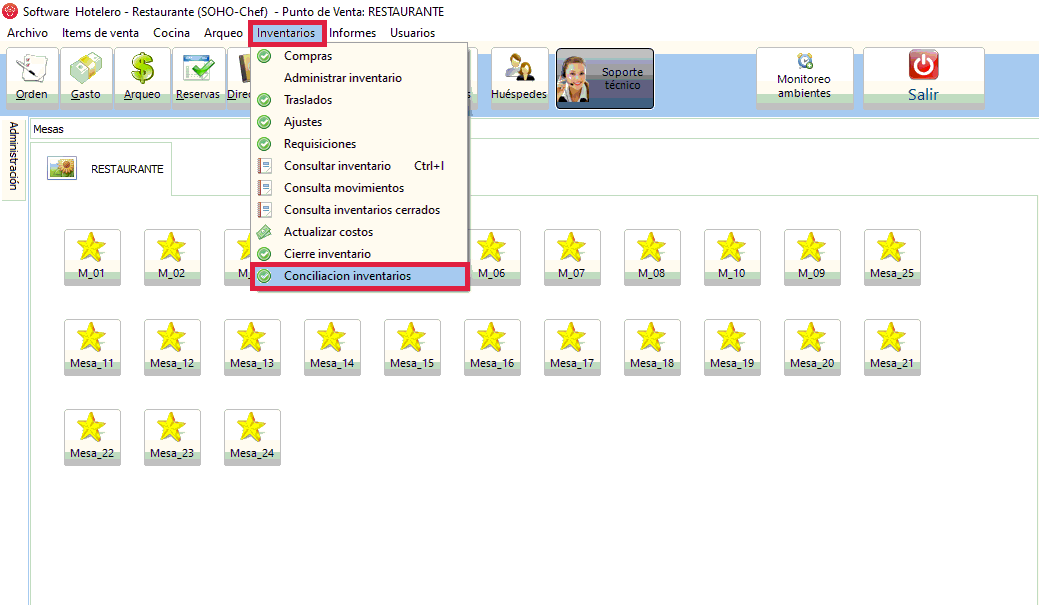Screen dimensions: 1039x605
Task: Select Conciliacion inventarios menu entry
Action: click(x=347, y=276)
